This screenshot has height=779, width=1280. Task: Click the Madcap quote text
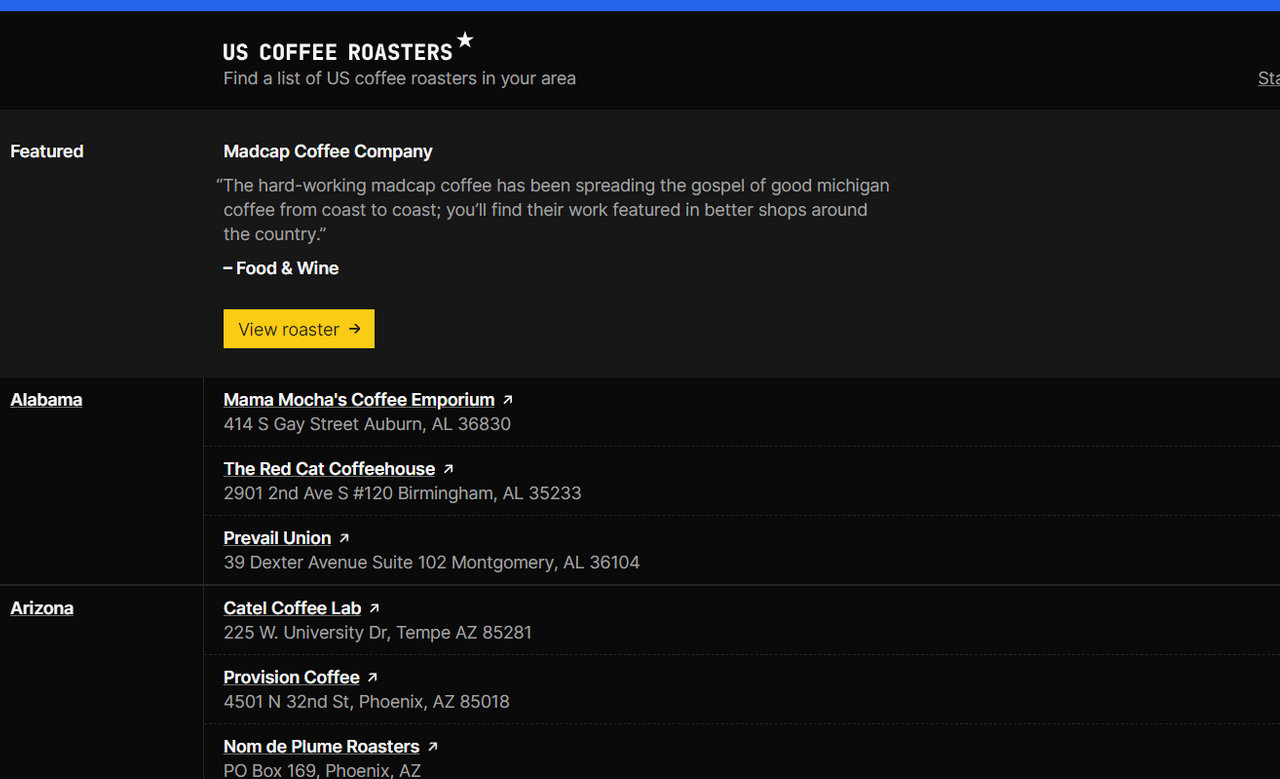[553, 210]
